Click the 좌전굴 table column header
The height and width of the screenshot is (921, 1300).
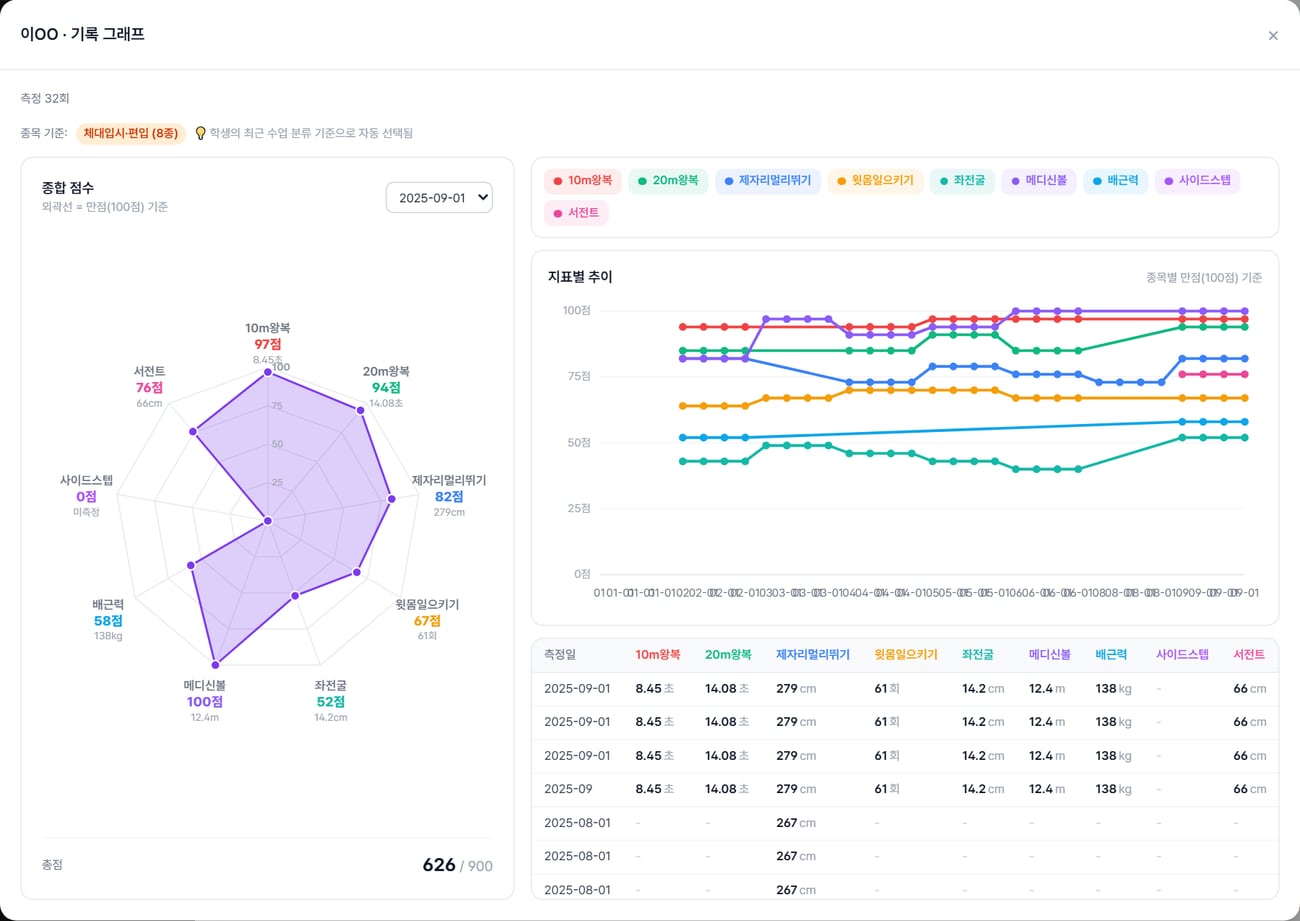tap(978, 655)
